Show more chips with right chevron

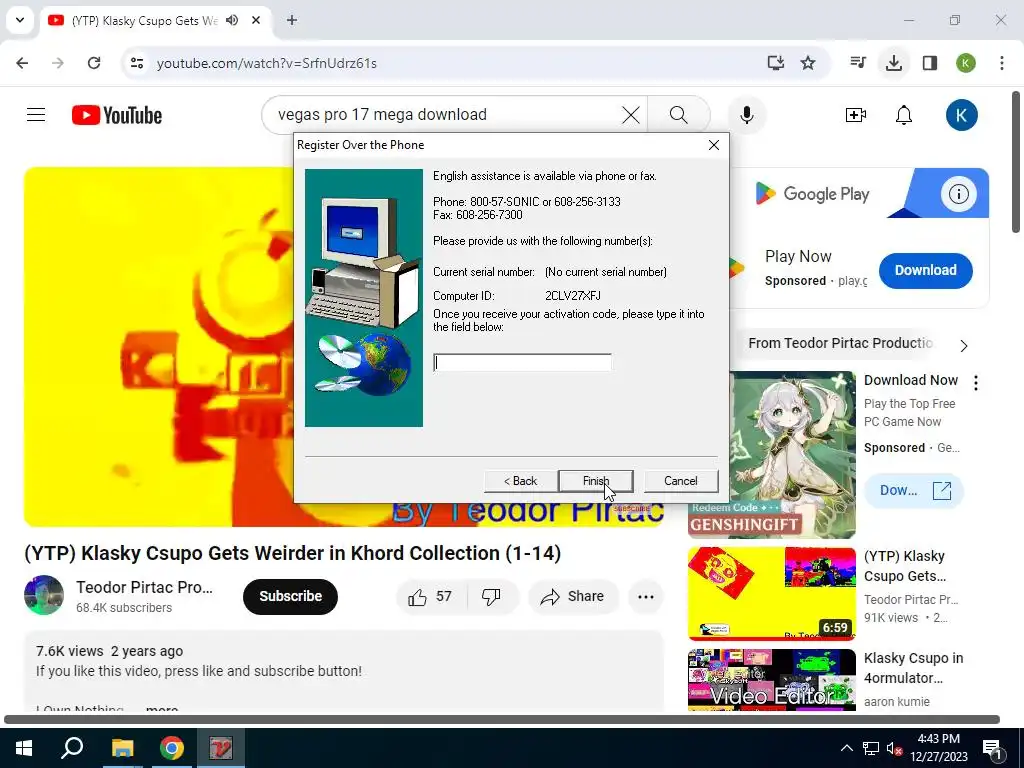click(x=964, y=345)
